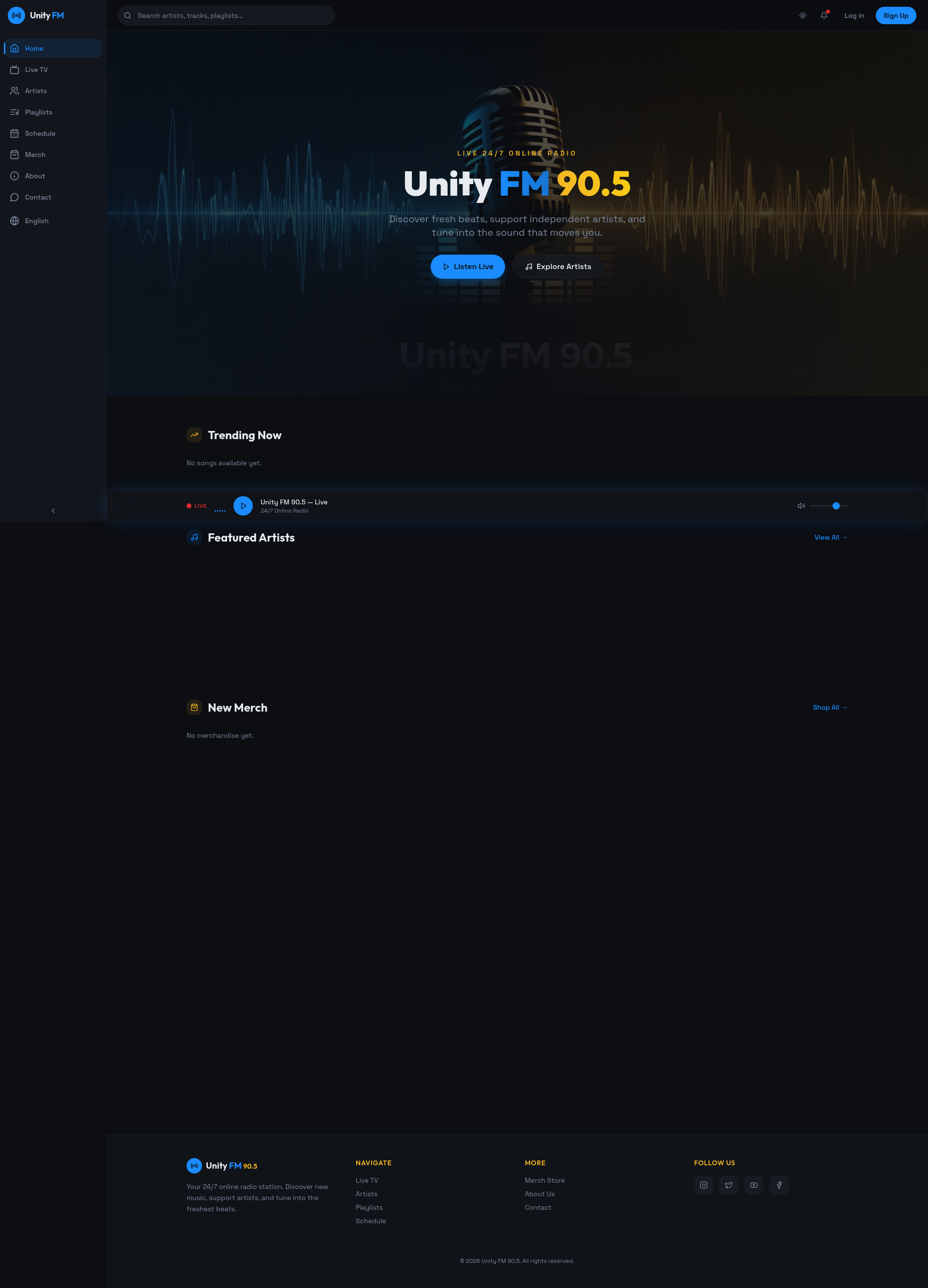928x1288 pixels.
Task: Collapse the sidebar with the chevron
Action: (54, 511)
